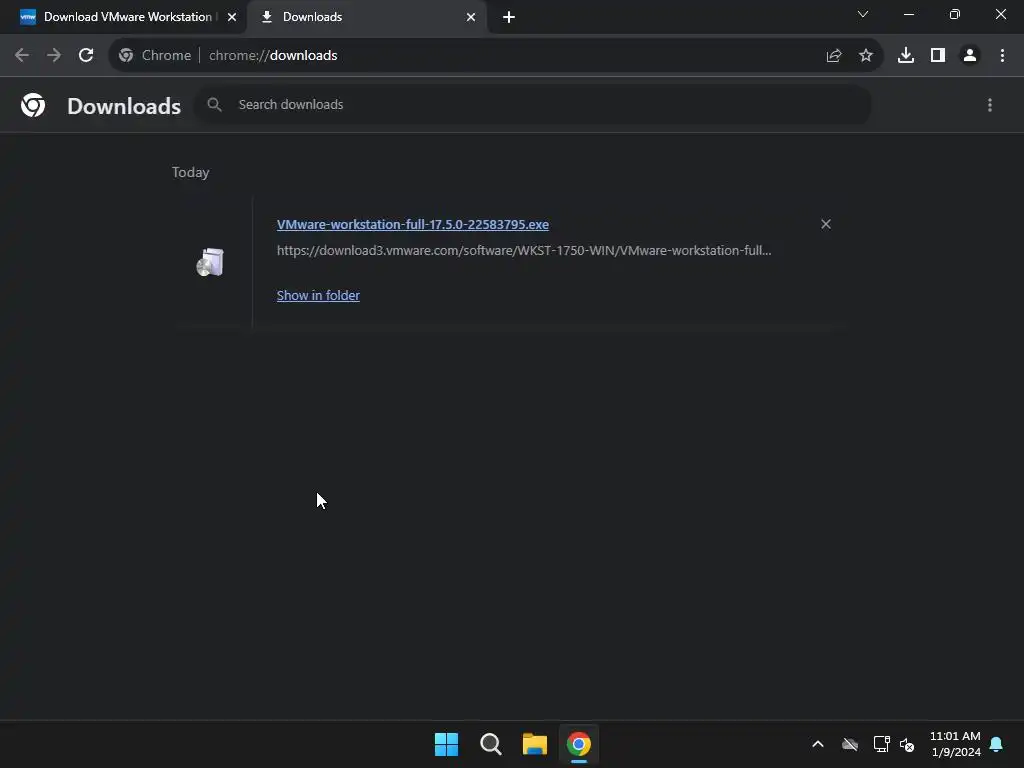The width and height of the screenshot is (1024, 768).
Task: Click the search magnifier icon in Downloads
Action: tap(214, 104)
